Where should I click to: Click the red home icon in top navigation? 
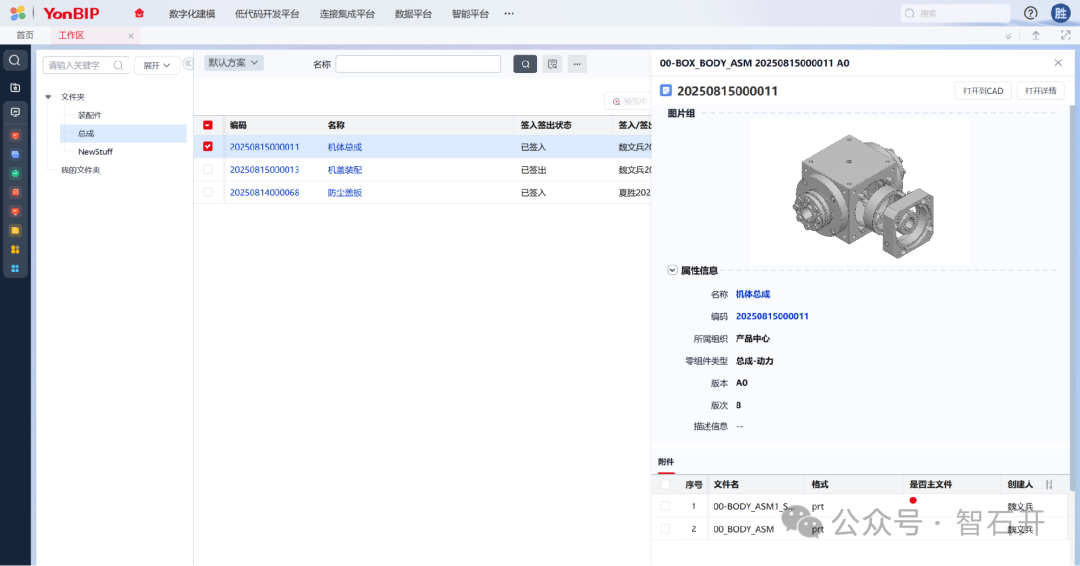coord(139,13)
